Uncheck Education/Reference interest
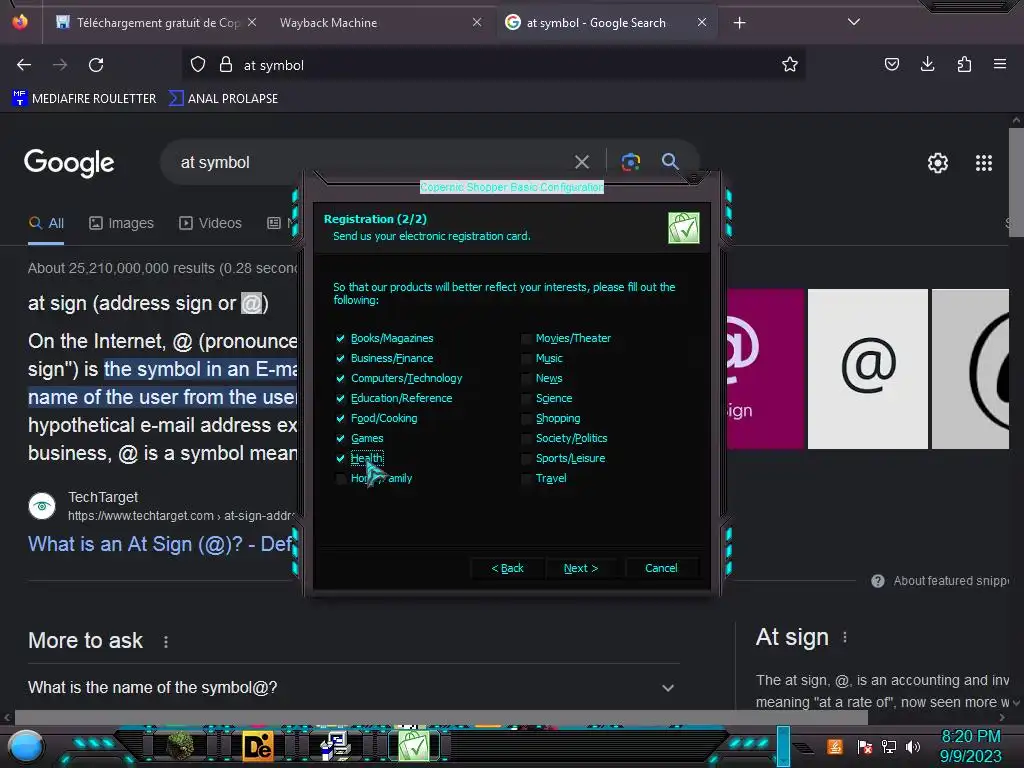The image size is (1024, 768). pyautogui.click(x=340, y=398)
